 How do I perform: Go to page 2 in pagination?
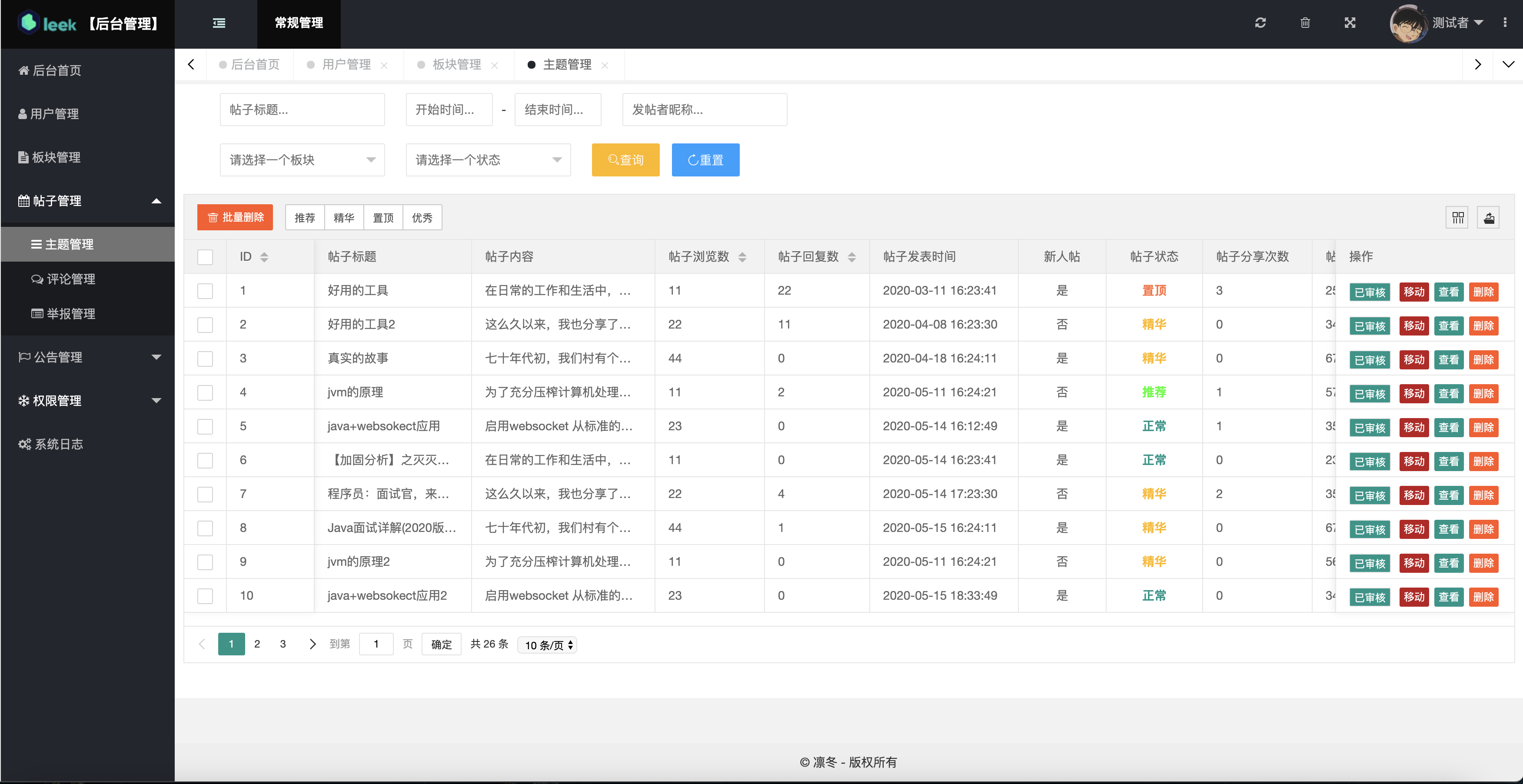257,644
